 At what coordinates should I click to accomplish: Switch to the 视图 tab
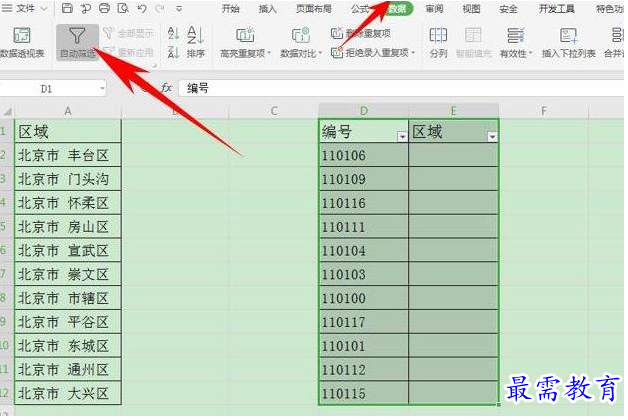[x=471, y=9]
